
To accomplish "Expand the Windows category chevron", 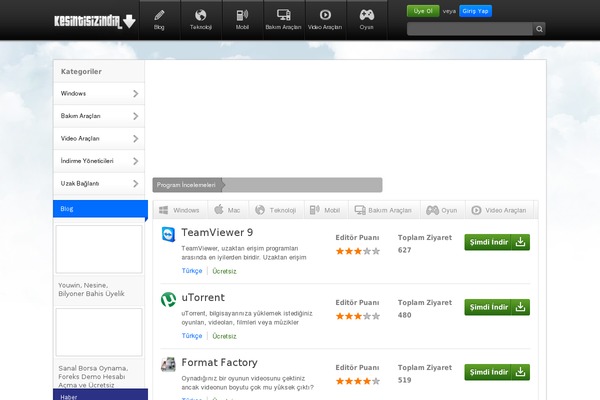I will 135,93.
